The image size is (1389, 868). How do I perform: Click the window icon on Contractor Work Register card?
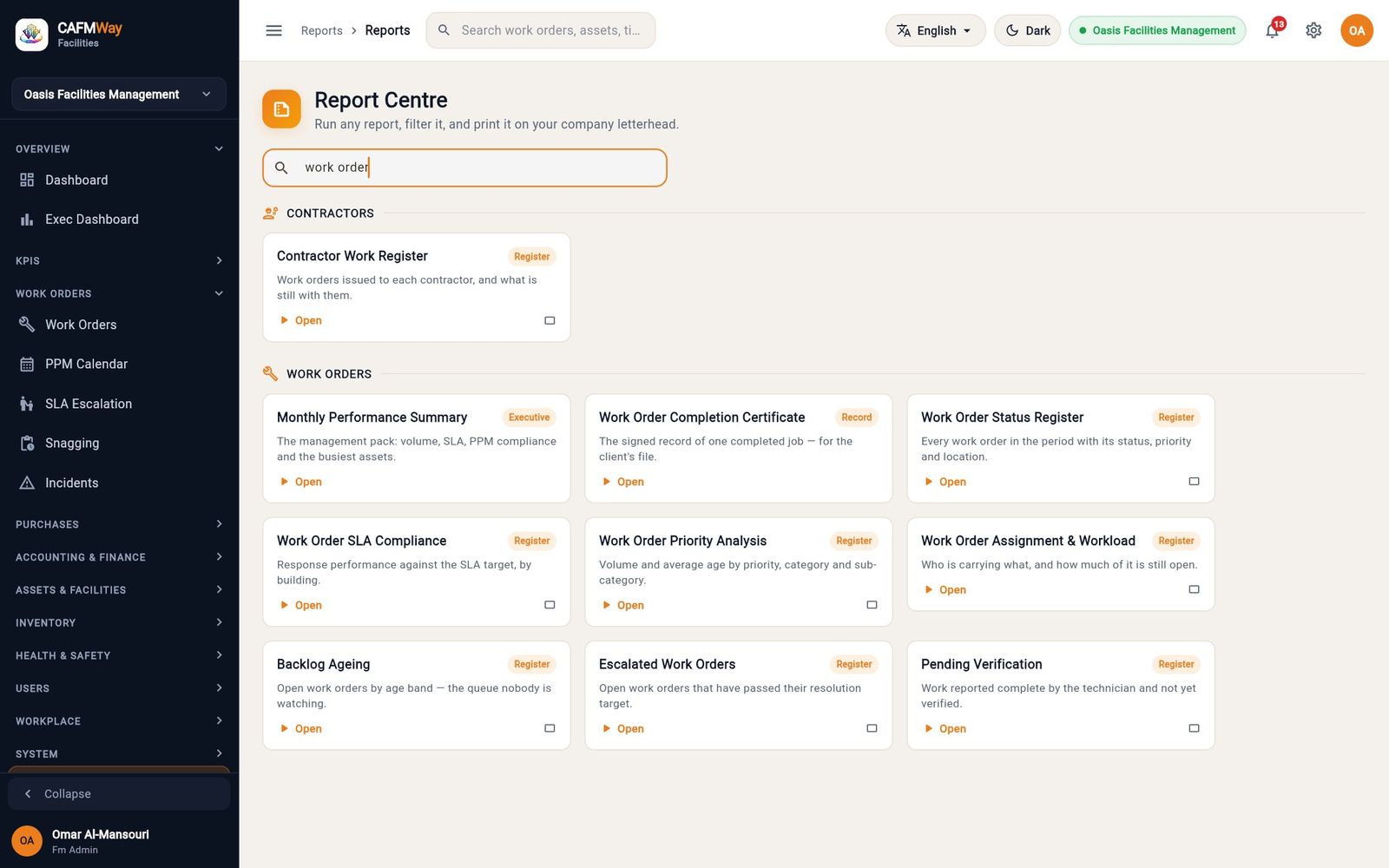(x=550, y=320)
